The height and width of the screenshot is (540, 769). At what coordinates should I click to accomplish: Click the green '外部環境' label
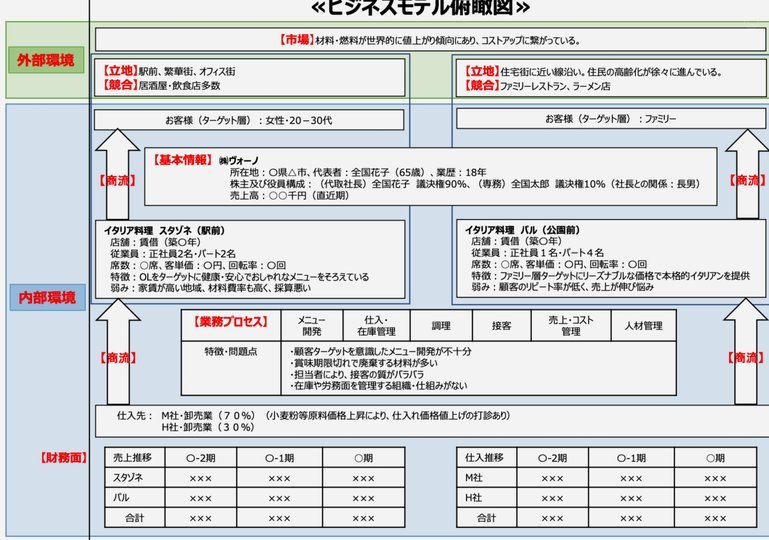pyautogui.click(x=46, y=60)
